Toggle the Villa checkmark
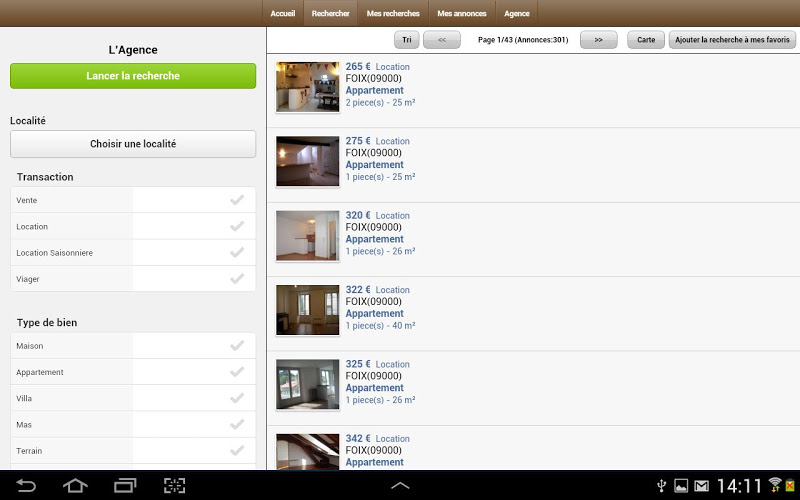The width and height of the screenshot is (800, 500). pos(237,398)
